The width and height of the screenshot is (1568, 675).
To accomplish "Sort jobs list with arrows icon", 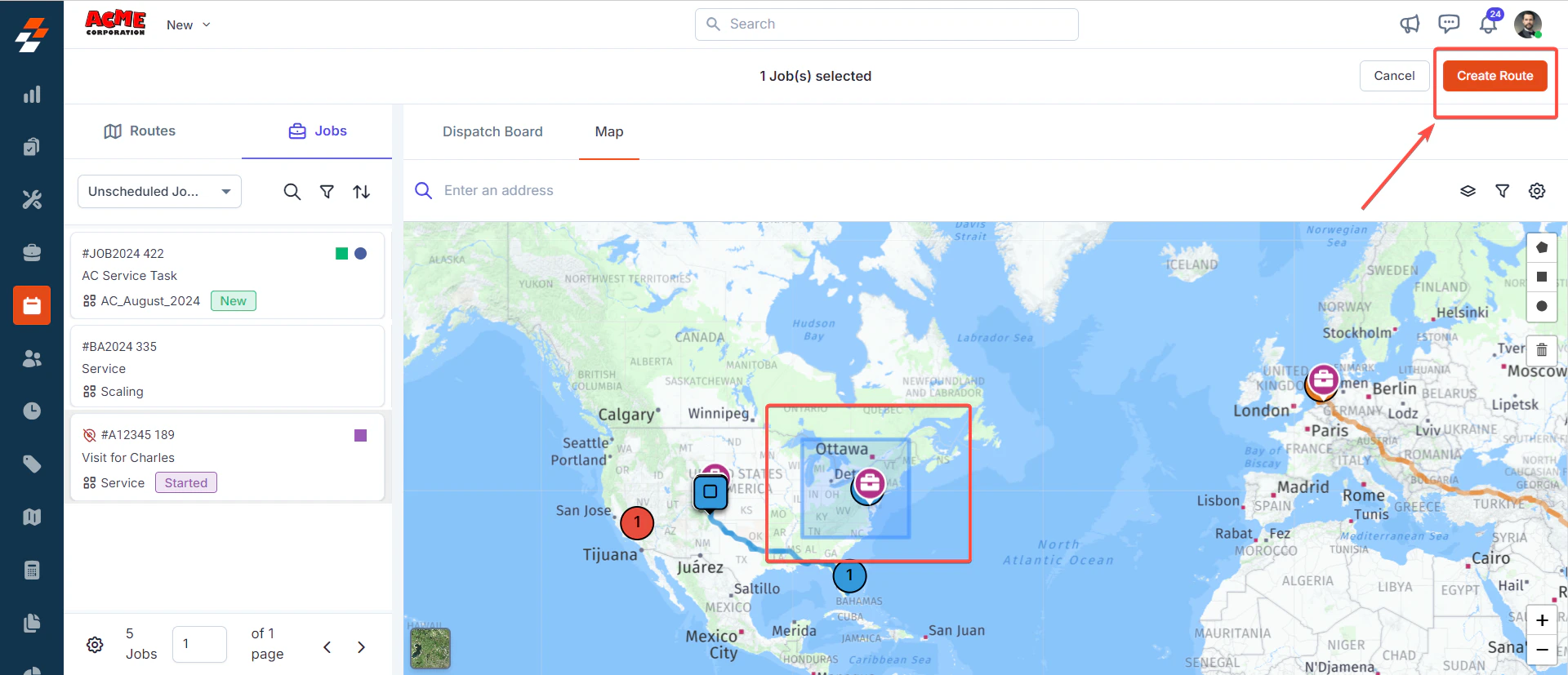I will [x=362, y=192].
